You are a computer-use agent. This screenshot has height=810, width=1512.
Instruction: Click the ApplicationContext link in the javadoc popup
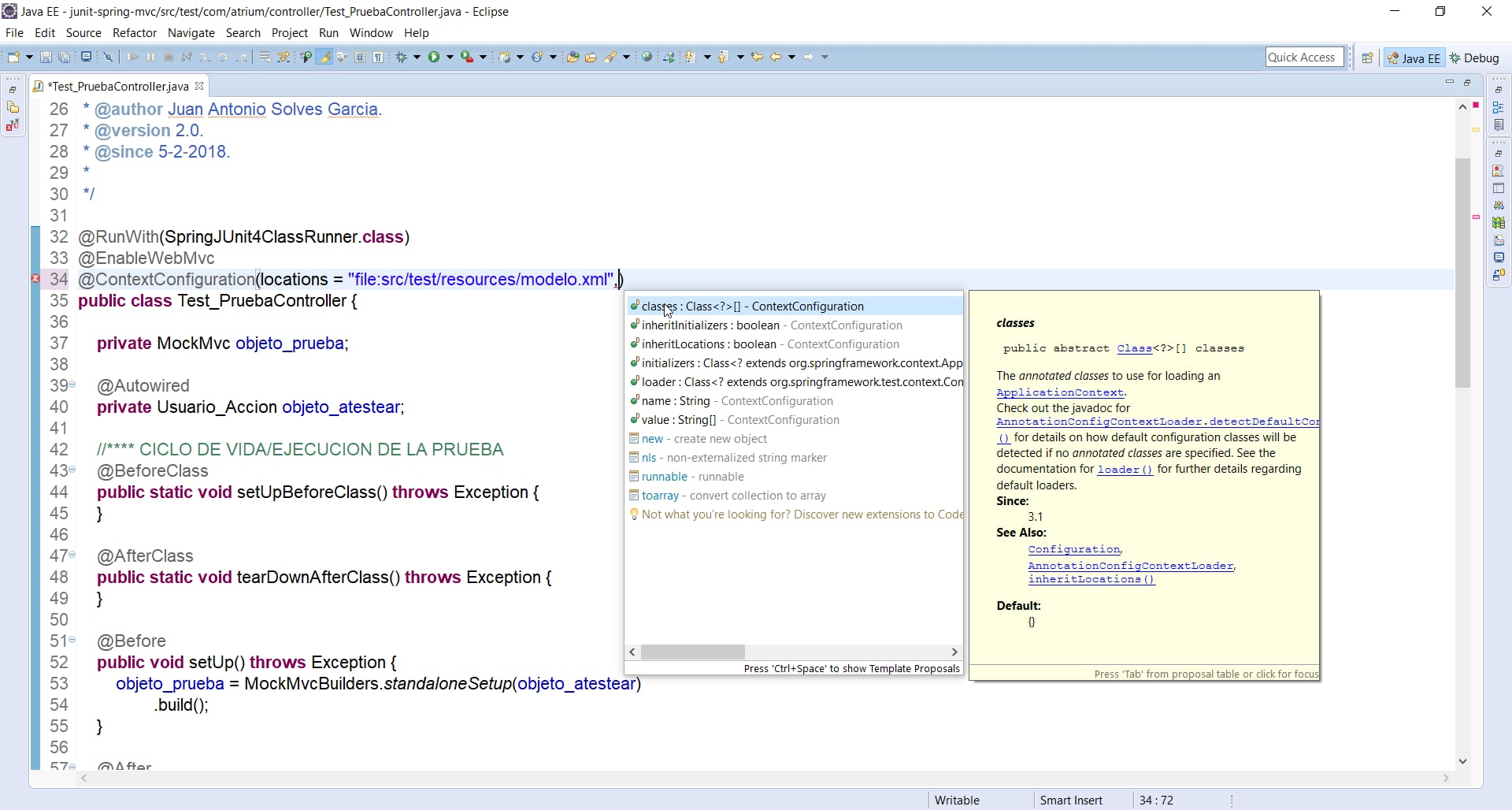(x=1061, y=392)
